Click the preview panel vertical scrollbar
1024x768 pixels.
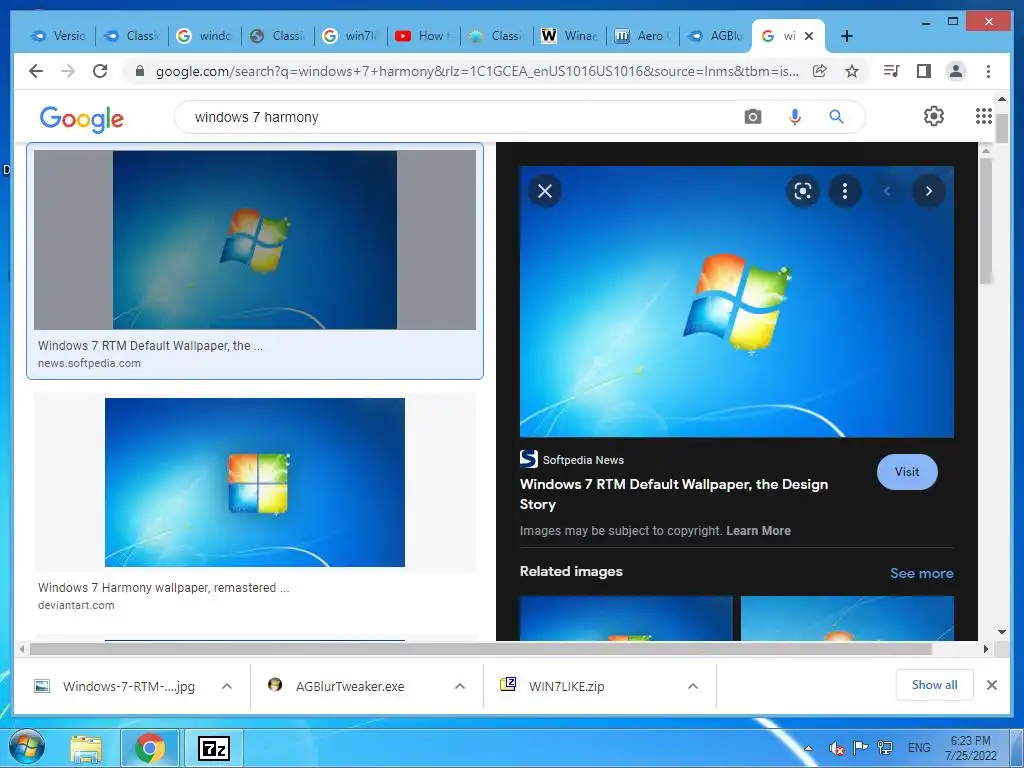point(985,219)
